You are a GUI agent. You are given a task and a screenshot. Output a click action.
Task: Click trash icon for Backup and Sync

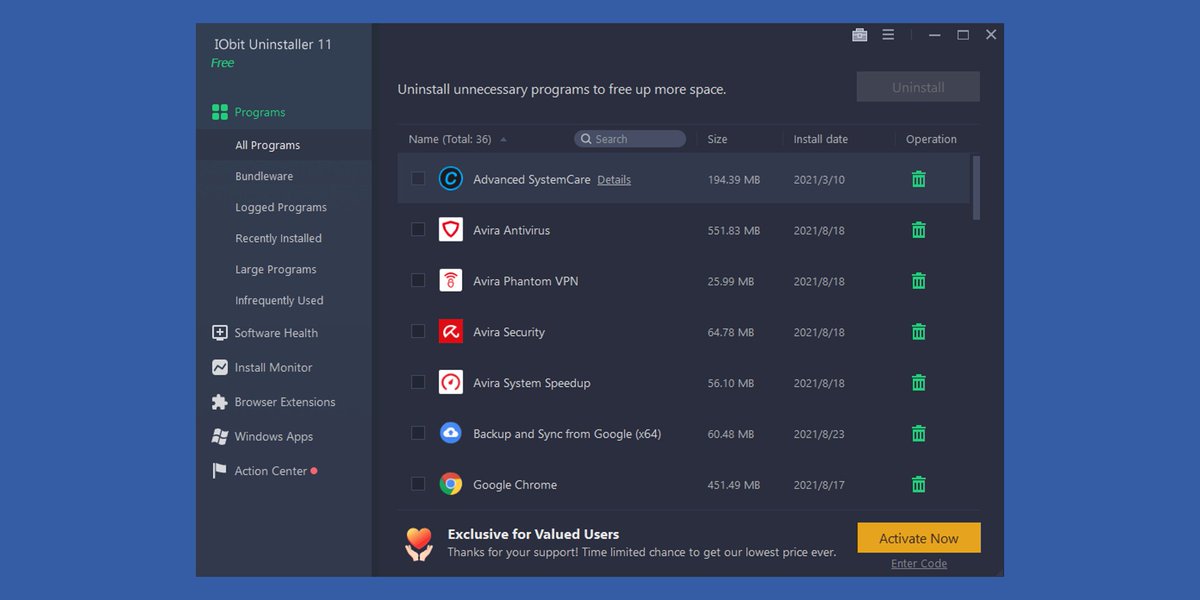tap(918, 434)
